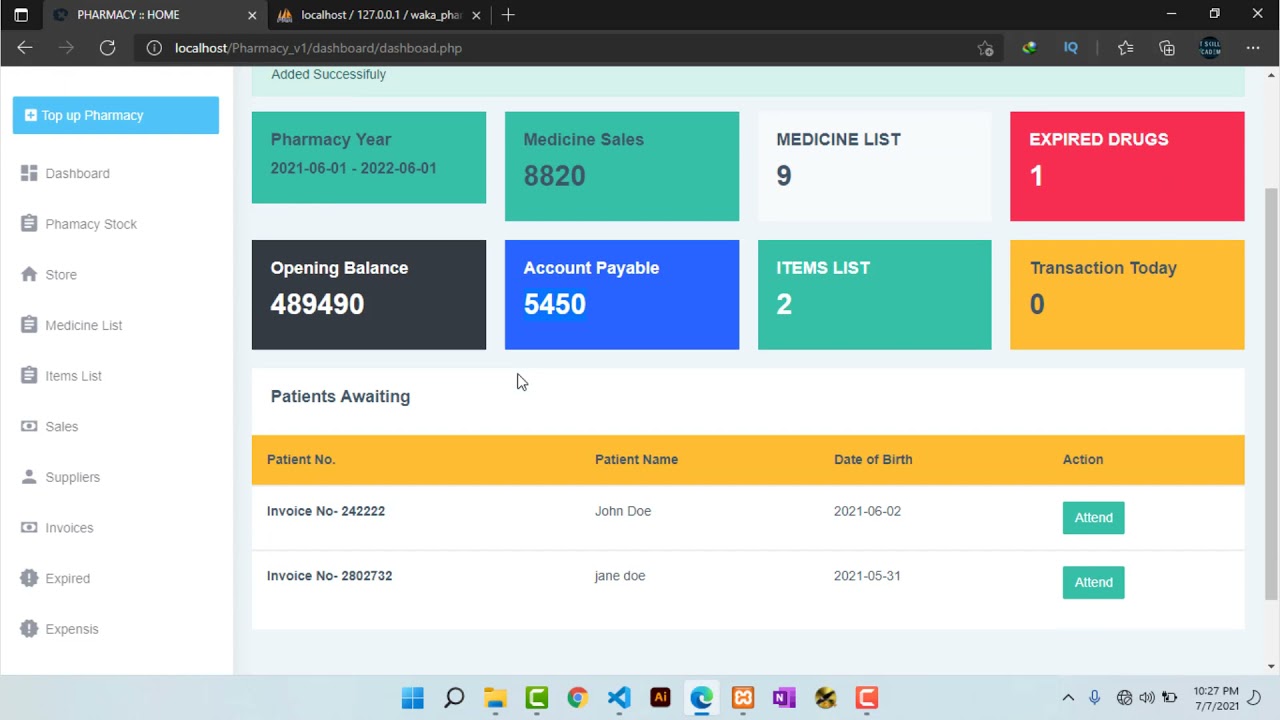
Task: Click the Top up Pharmacy button
Action: pyautogui.click(x=115, y=115)
